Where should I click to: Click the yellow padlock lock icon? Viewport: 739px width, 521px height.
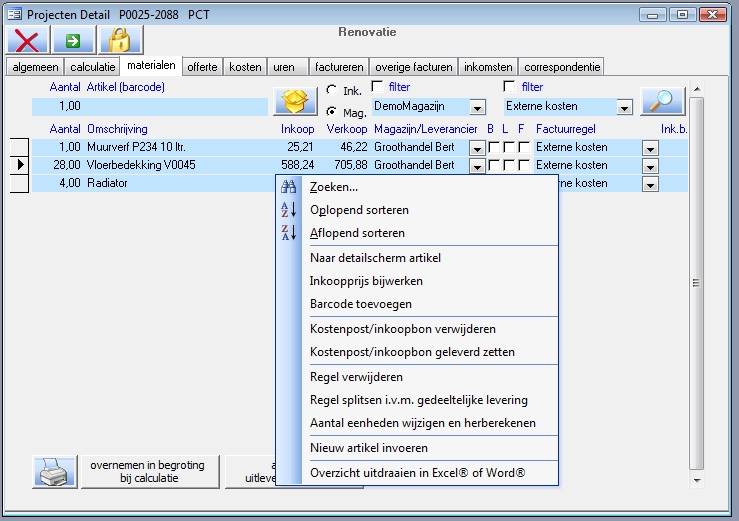coord(120,40)
